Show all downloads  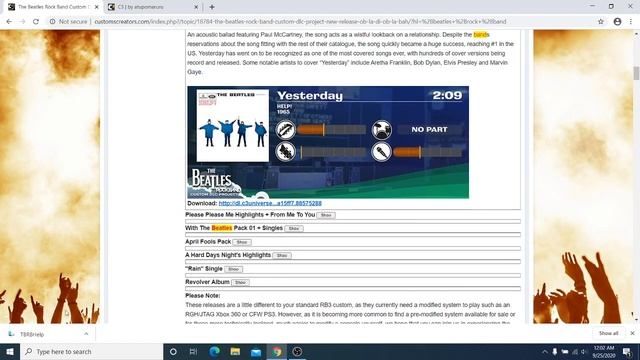point(608,333)
